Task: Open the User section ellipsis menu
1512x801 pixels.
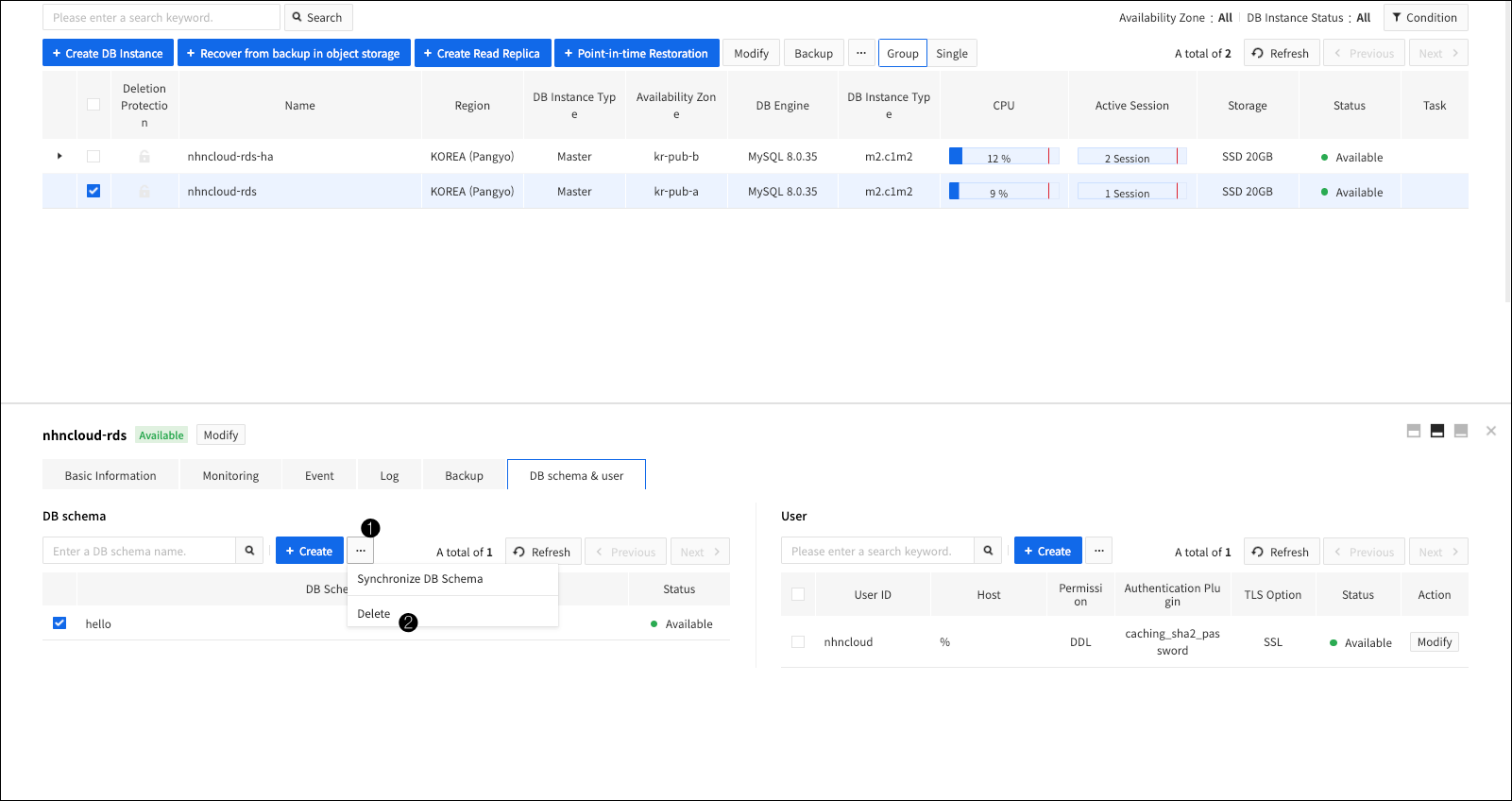Action: (1099, 551)
